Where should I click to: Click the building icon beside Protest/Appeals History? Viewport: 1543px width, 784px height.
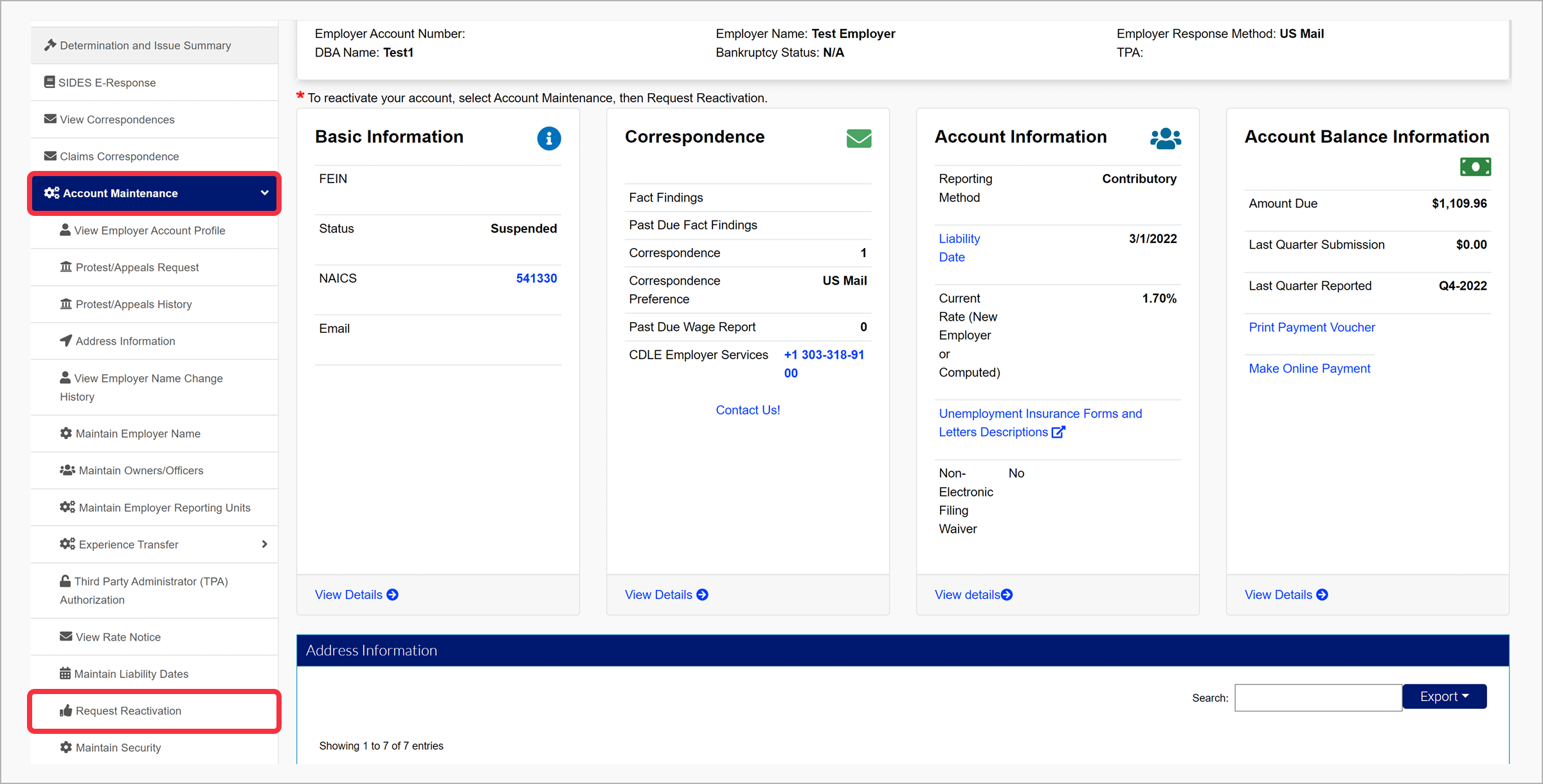pyautogui.click(x=66, y=303)
